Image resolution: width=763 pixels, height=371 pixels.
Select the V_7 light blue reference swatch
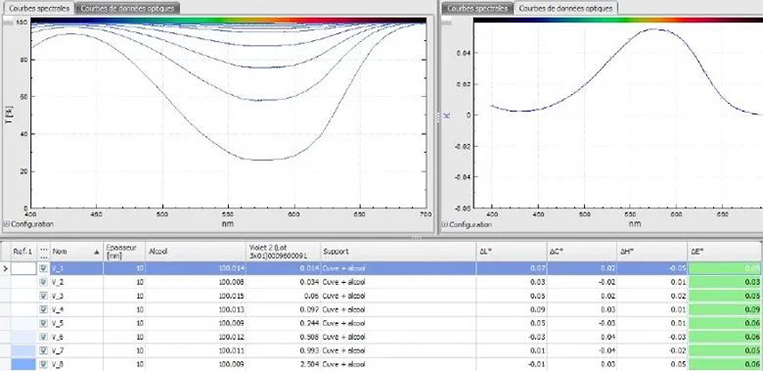tap(24, 350)
